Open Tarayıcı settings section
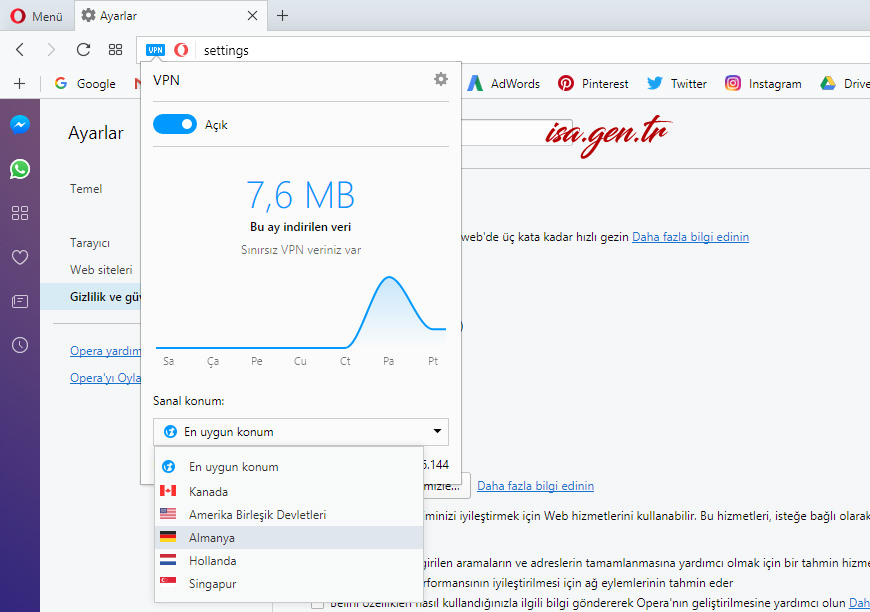This screenshot has width=870, height=612. point(90,242)
